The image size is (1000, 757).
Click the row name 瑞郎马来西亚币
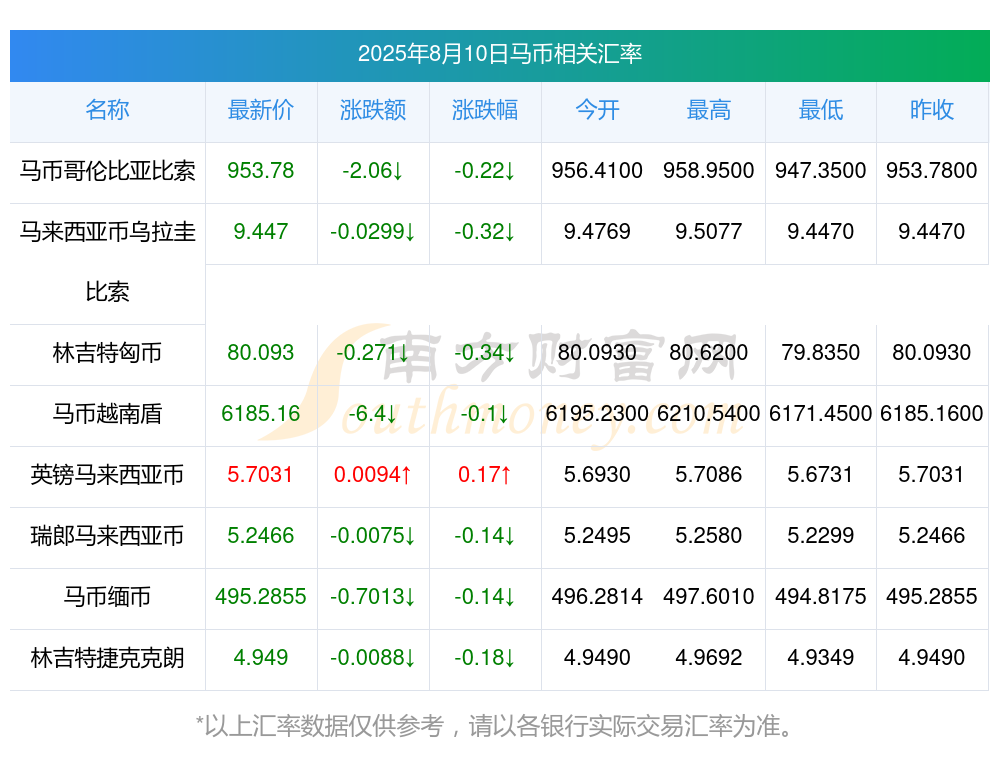pyautogui.click(x=107, y=536)
